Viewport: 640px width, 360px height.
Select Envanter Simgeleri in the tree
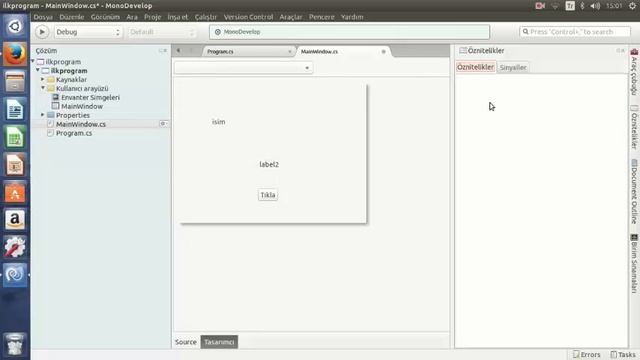click(90, 97)
